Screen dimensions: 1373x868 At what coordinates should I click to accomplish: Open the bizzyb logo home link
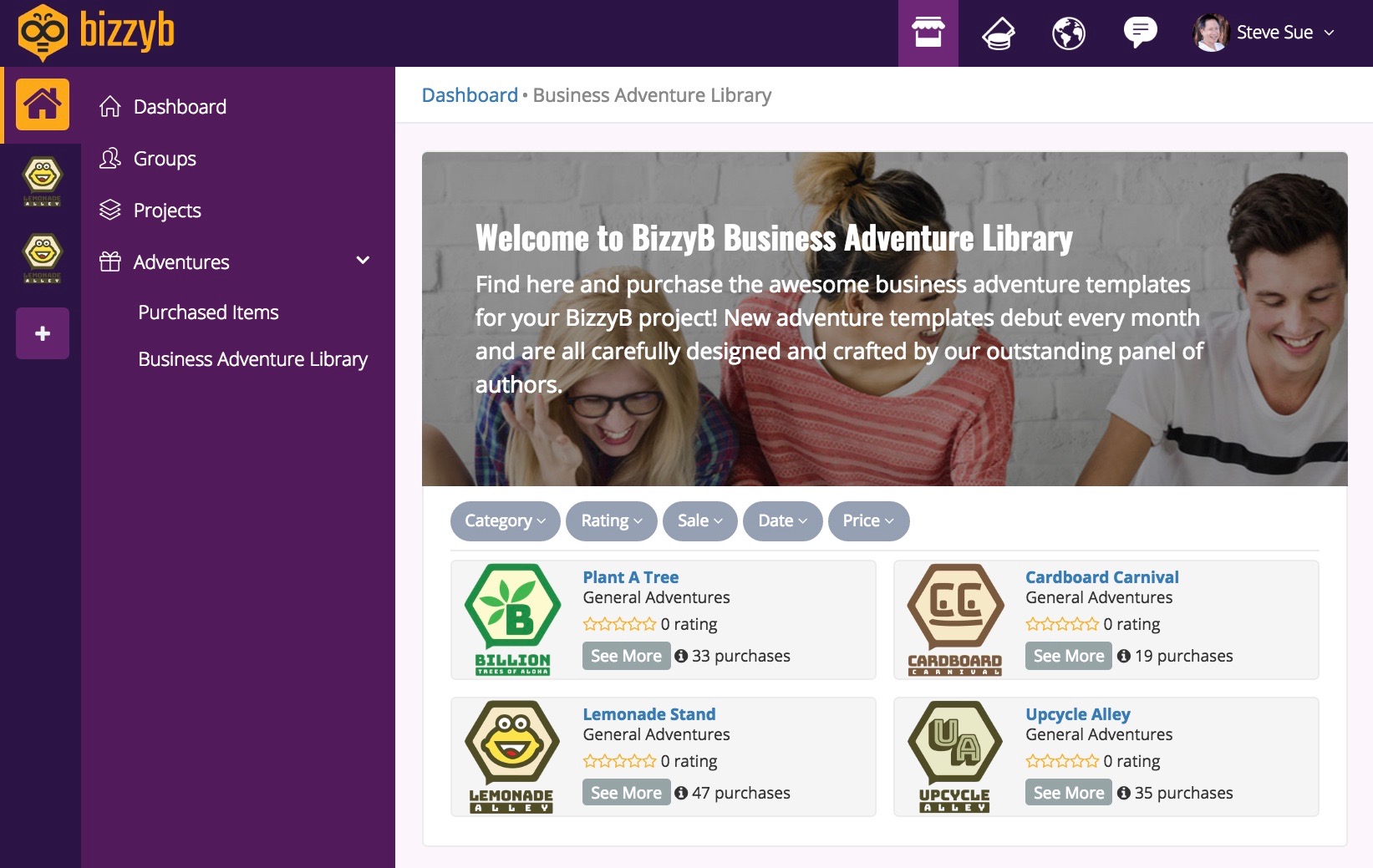click(x=96, y=33)
